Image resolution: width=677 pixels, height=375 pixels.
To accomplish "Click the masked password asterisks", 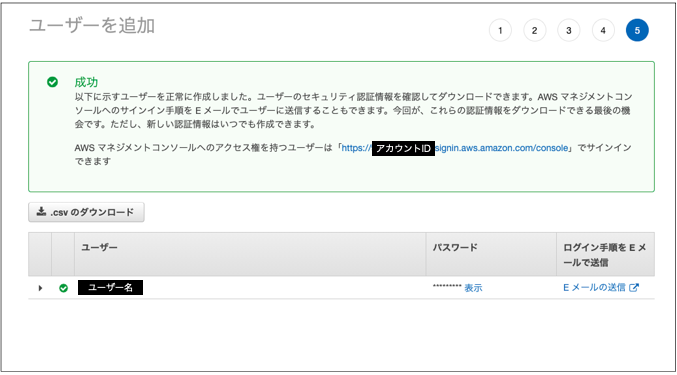I will [447, 287].
